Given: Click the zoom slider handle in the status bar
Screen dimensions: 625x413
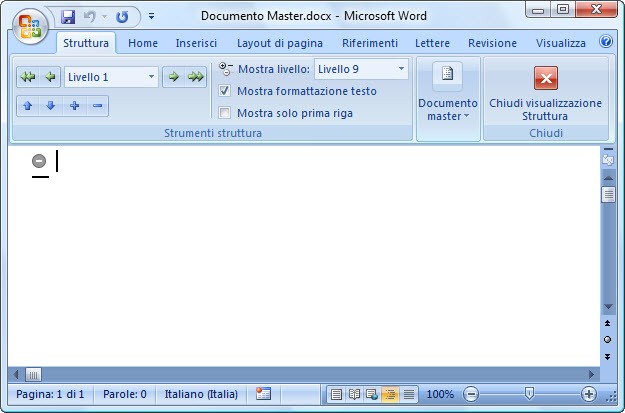Looking at the screenshot, I should [x=529, y=394].
